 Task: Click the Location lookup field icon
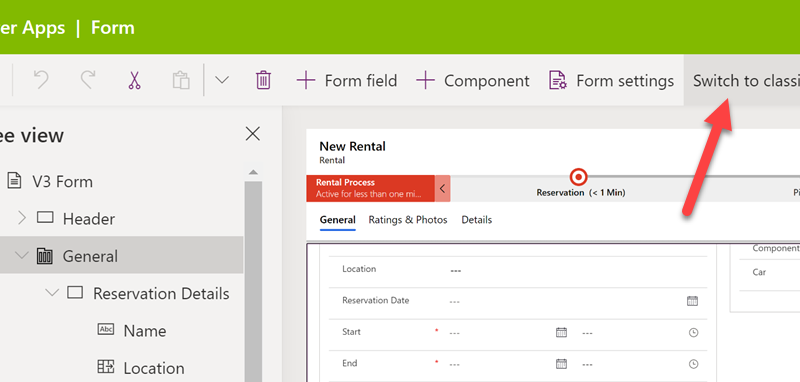click(106, 366)
